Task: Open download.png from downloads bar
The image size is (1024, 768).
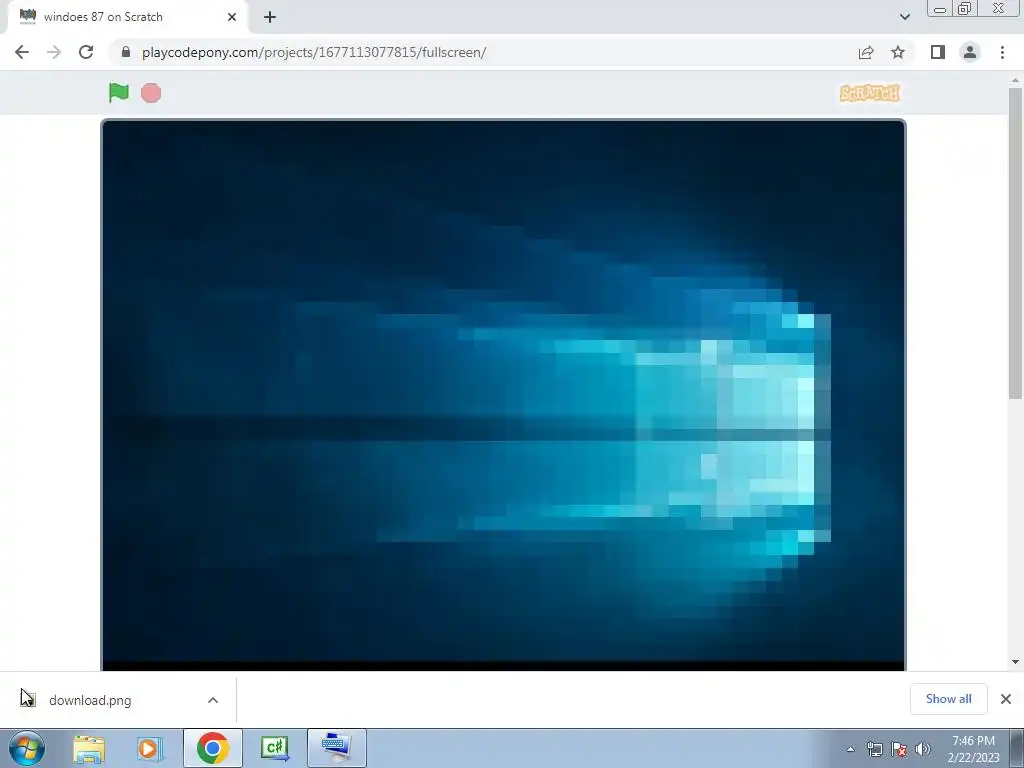Action: [x=90, y=700]
